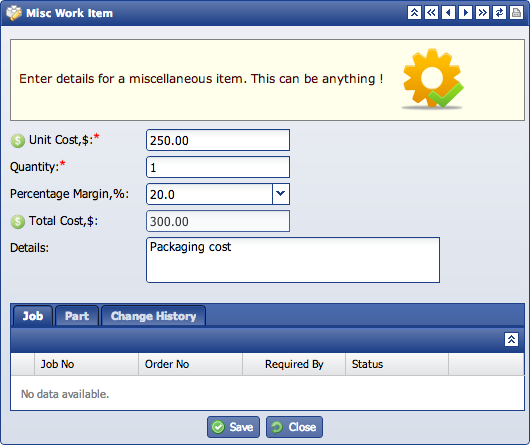
Task: Go to first record with double-left arrow
Action: coord(431,13)
